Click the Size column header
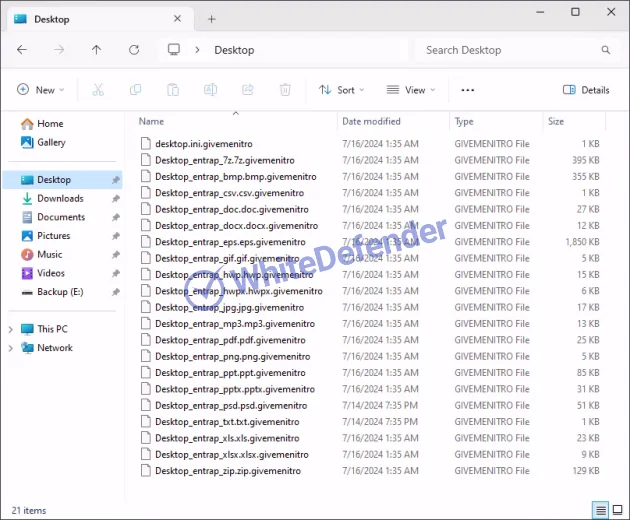This screenshot has width=630, height=520. 556,121
